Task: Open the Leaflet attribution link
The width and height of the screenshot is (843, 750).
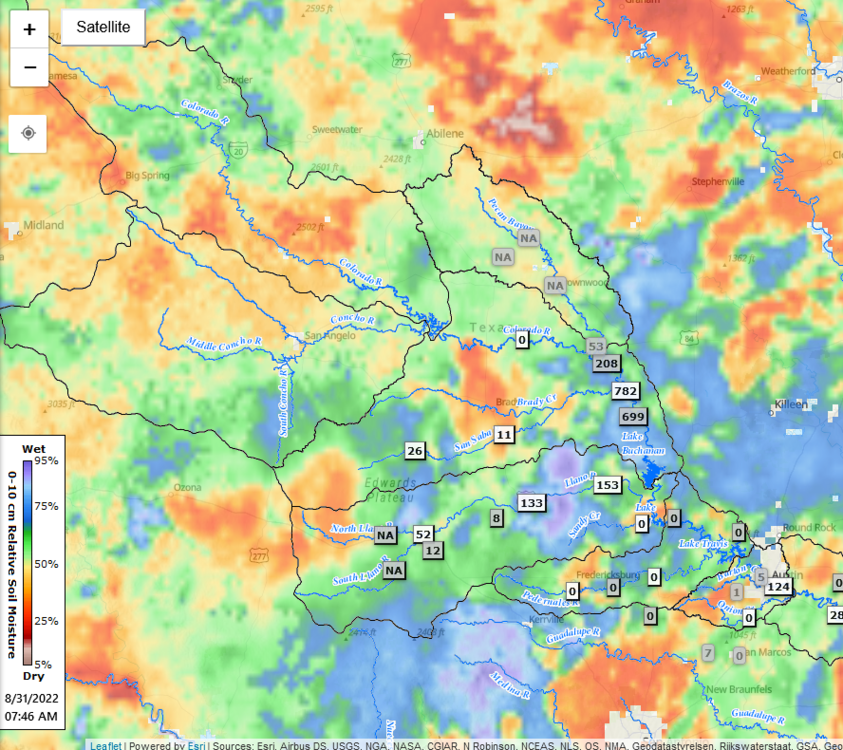Action: tap(105, 745)
